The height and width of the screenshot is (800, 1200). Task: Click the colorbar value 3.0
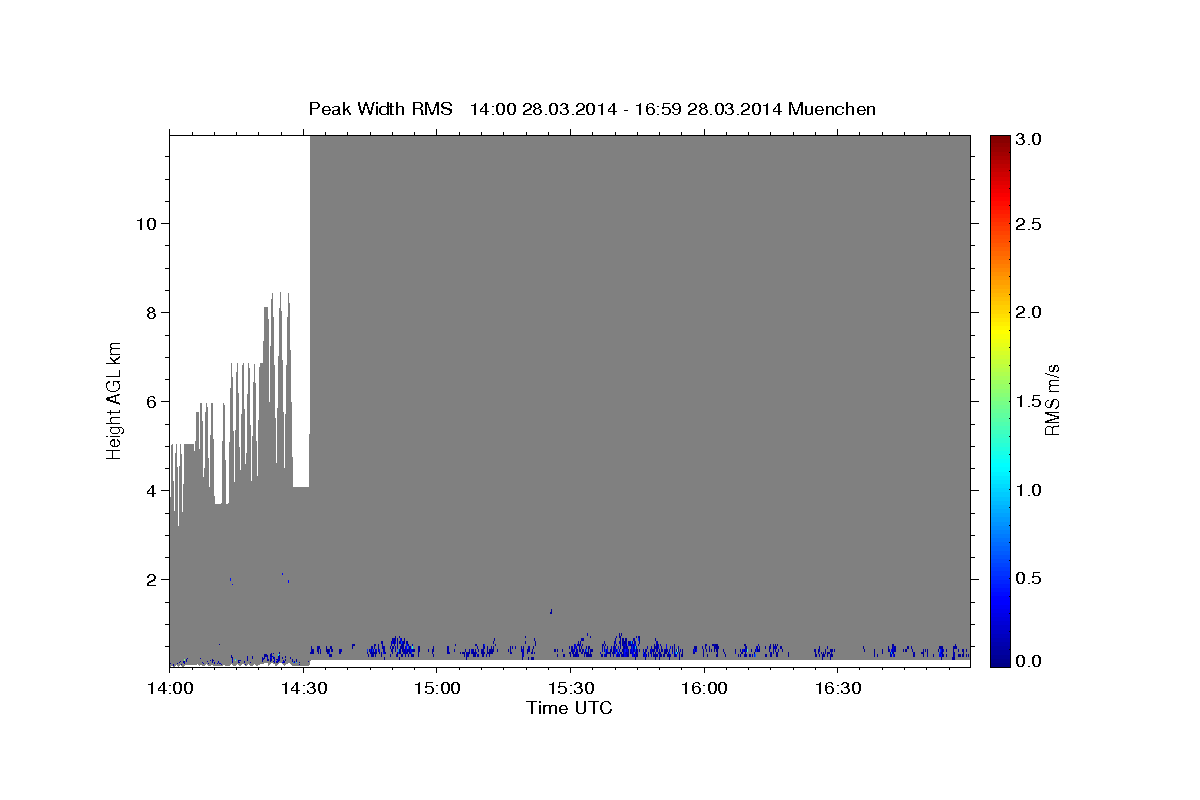tap(1029, 139)
